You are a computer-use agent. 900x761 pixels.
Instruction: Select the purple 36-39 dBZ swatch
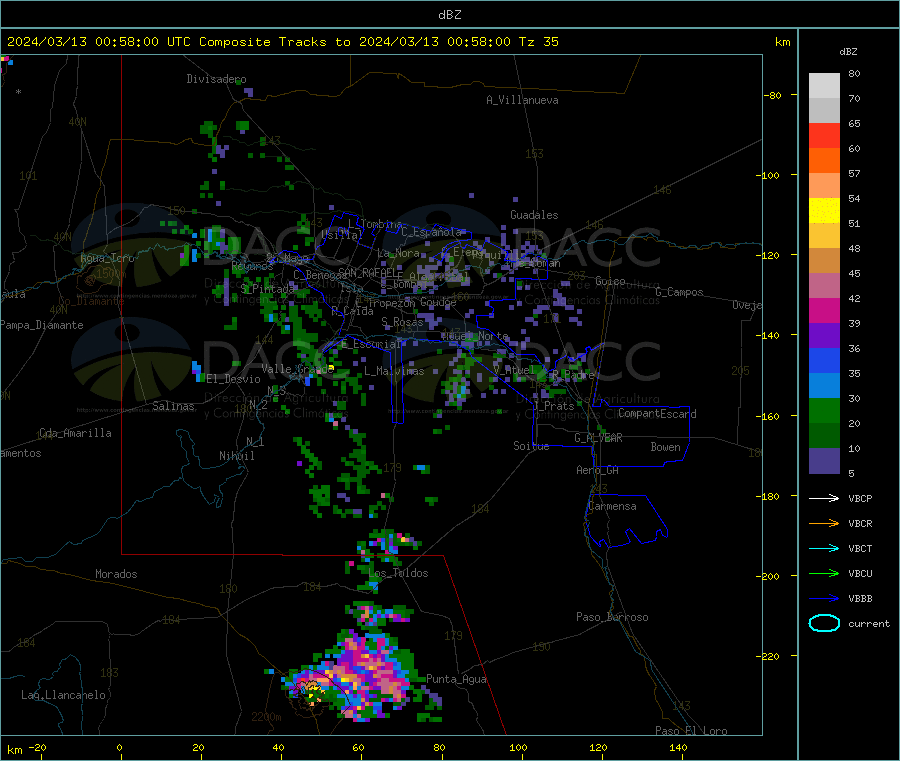824,336
